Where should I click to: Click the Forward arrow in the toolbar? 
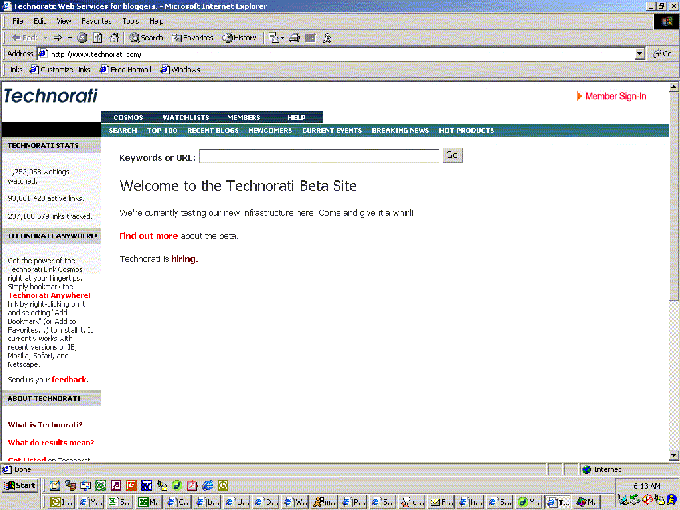58,38
